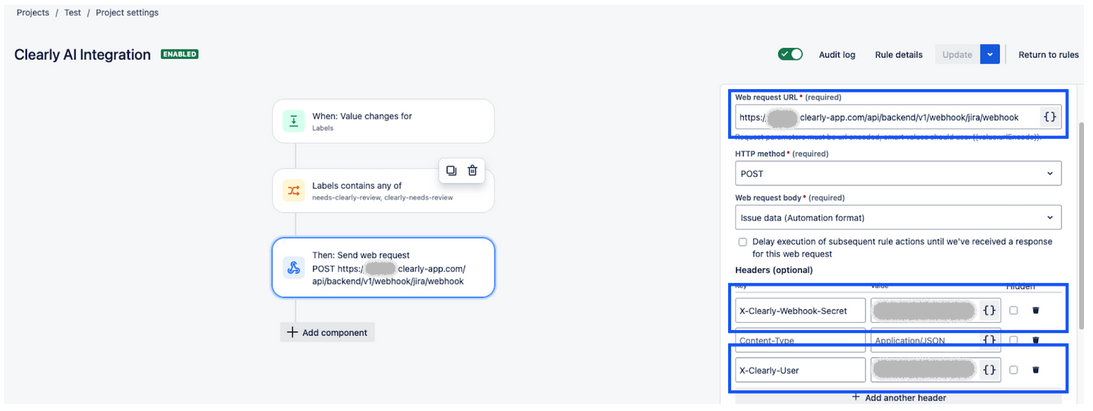The width and height of the screenshot is (1093, 411).
Task: Click the orange shuffle condition icon
Action: point(293,190)
